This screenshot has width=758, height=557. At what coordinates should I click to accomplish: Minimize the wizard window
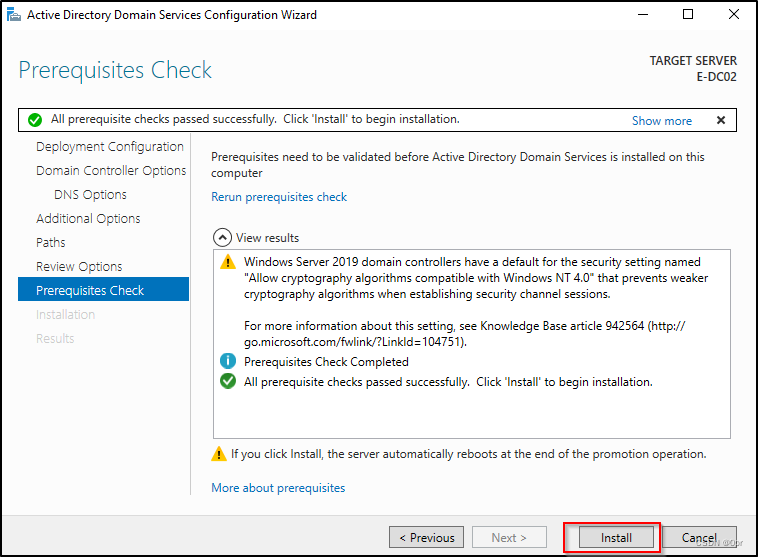tap(643, 15)
